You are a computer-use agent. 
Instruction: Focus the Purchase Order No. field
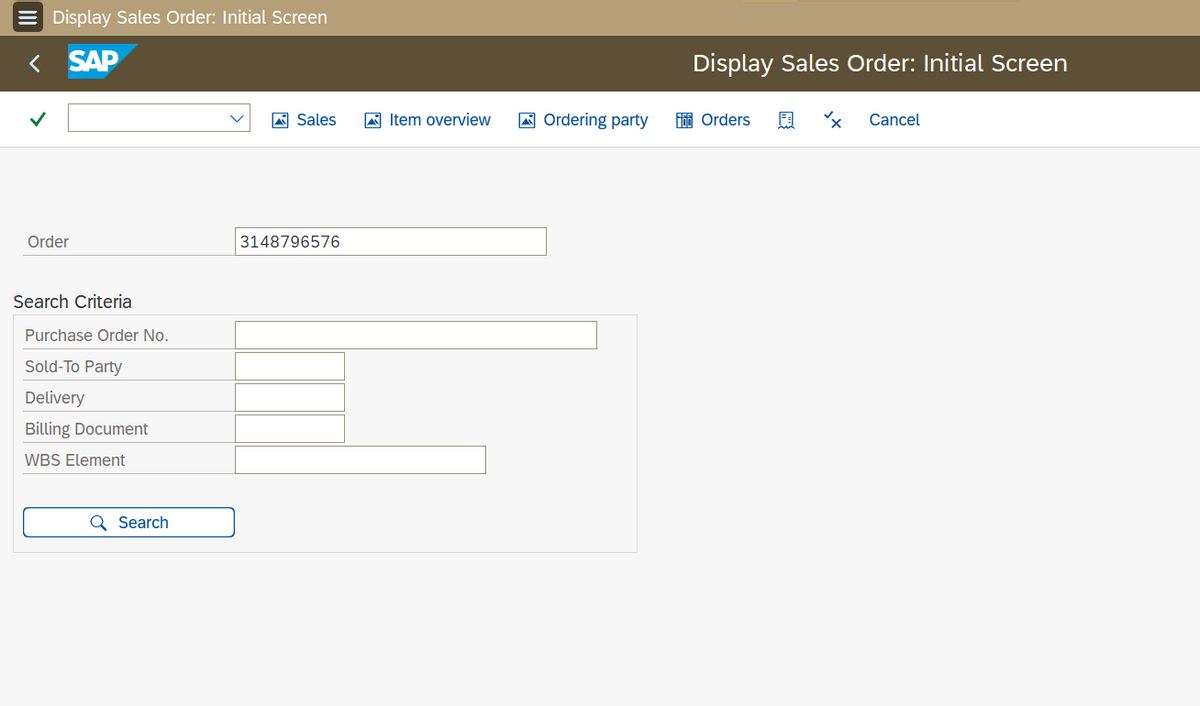pos(415,335)
